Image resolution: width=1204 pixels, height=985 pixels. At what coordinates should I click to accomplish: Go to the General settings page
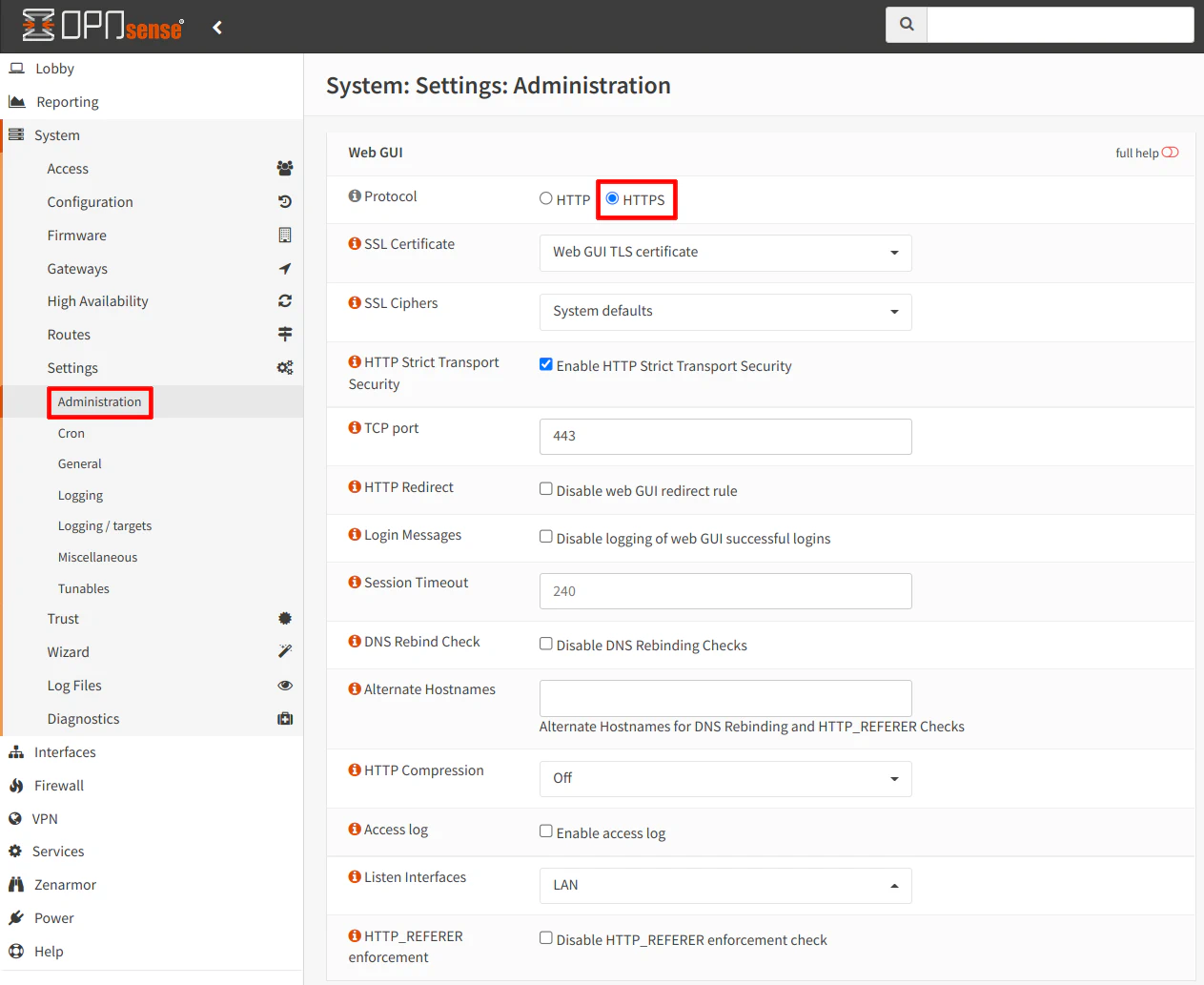pyautogui.click(x=79, y=464)
